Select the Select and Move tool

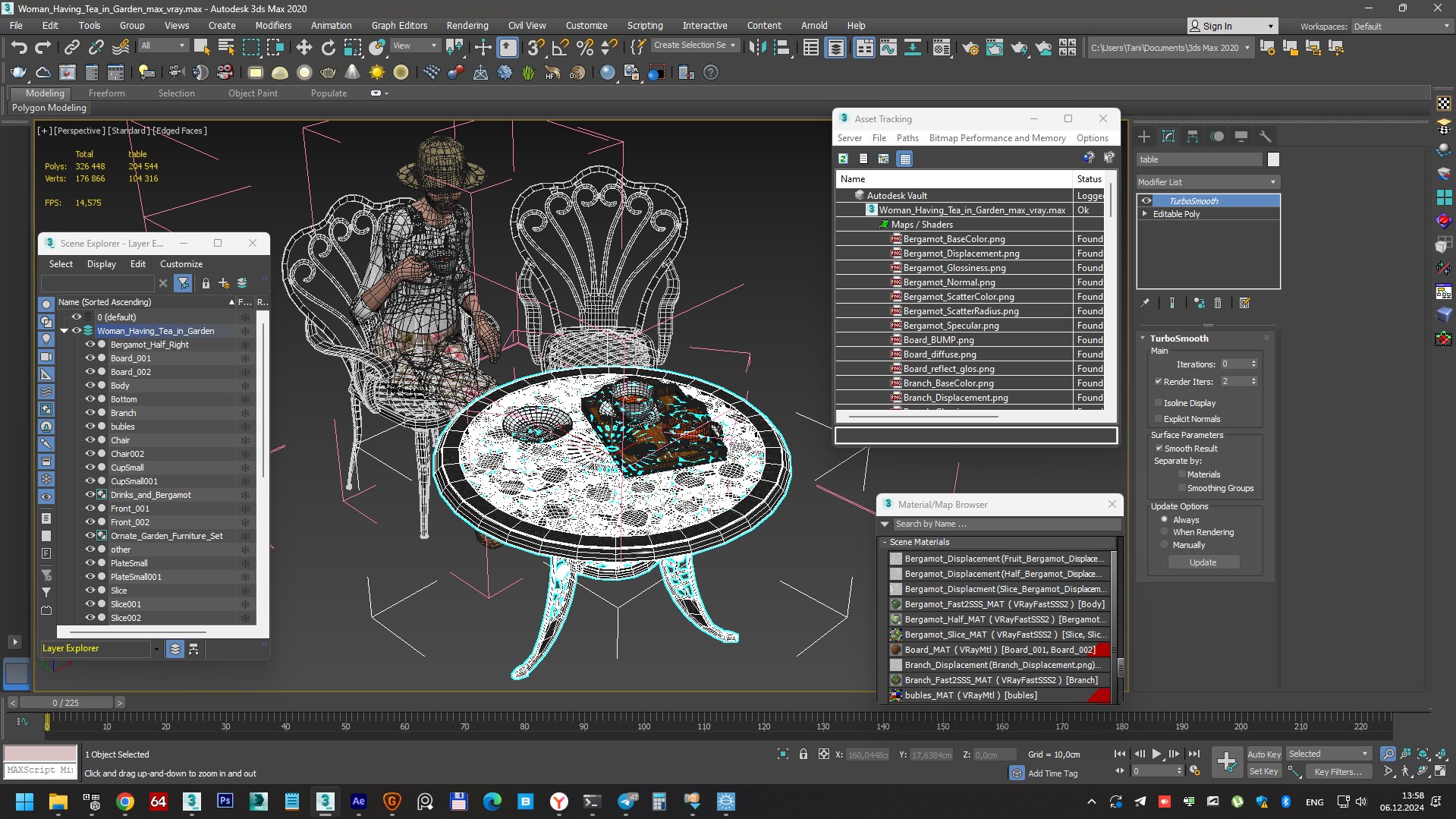pyautogui.click(x=303, y=48)
